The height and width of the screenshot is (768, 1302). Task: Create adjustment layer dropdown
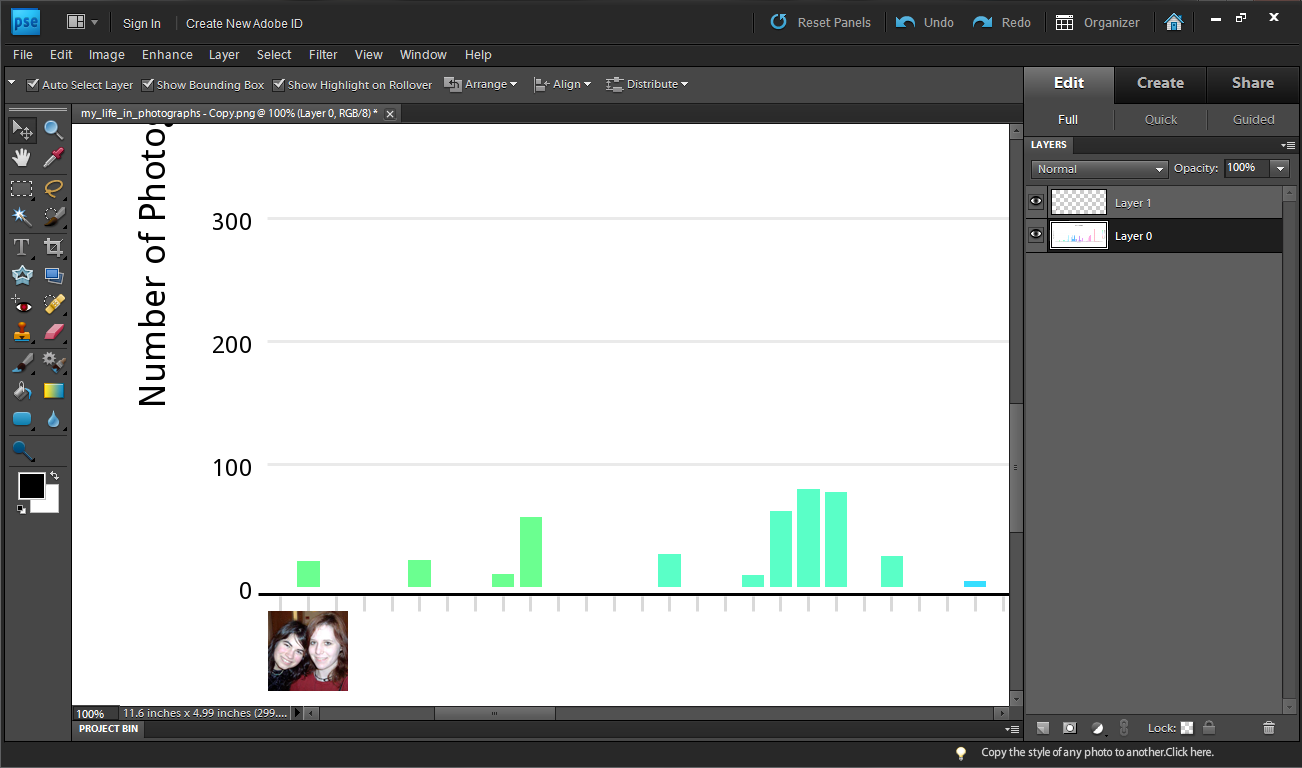point(1097,728)
